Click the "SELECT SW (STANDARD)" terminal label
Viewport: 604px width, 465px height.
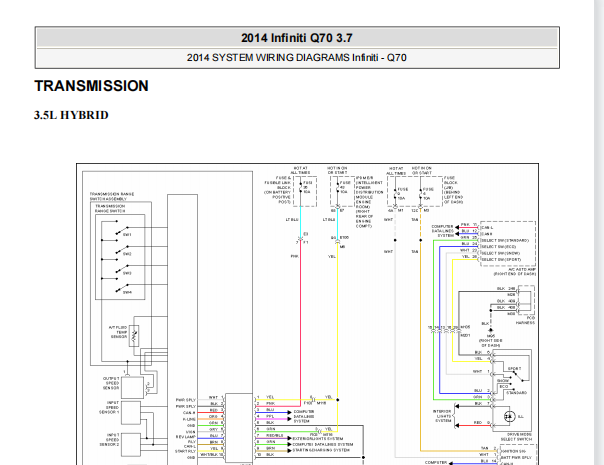(x=505, y=240)
